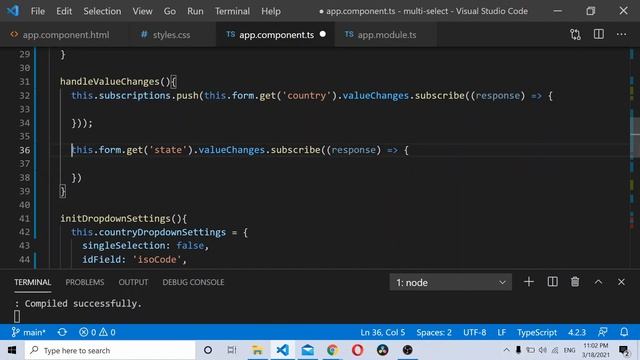The width and height of the screenshot is (640, 360).
Task: Open Task View on the taskbar
Action: pos(232,350)
